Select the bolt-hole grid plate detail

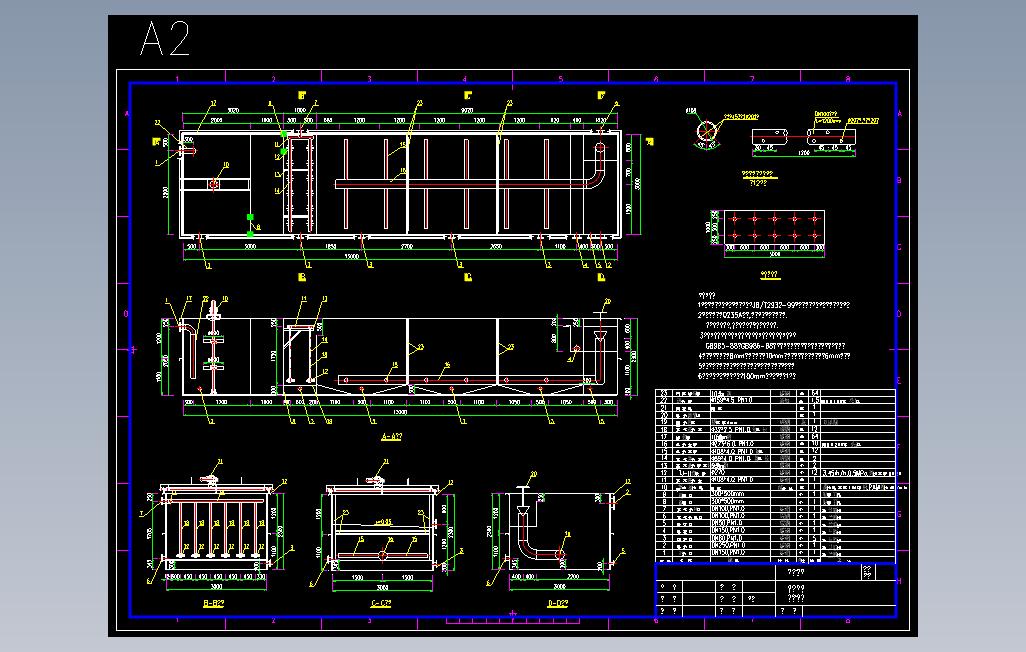point(774,227)
